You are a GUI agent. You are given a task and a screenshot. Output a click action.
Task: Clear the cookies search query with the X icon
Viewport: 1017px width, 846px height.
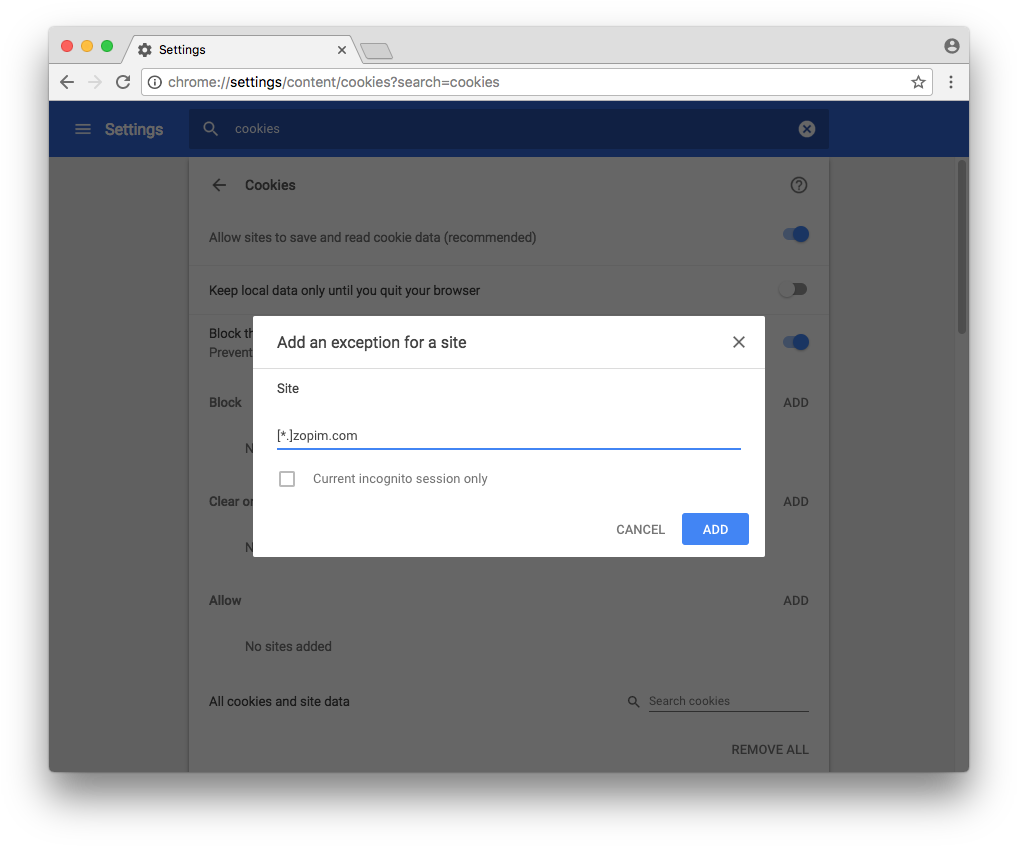(x=806, y=128)
